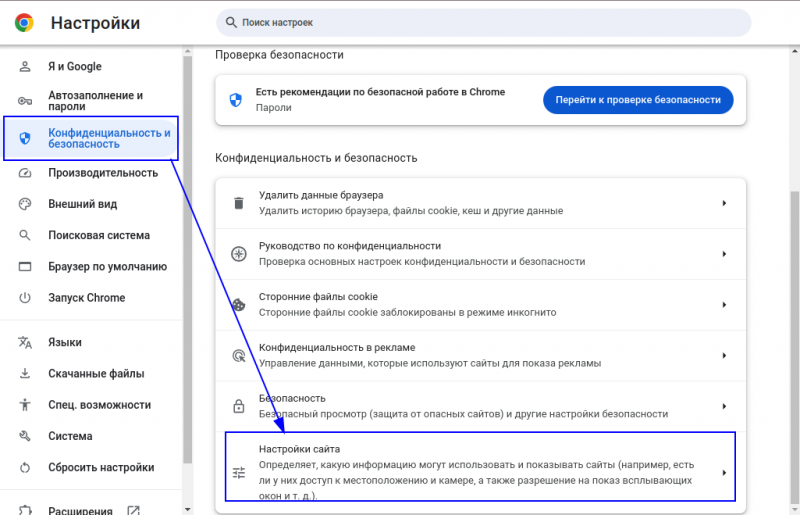Screen dimensions: 800x515
Task: Go to Внешний вид settings section
Action: [x=82, y=204]
